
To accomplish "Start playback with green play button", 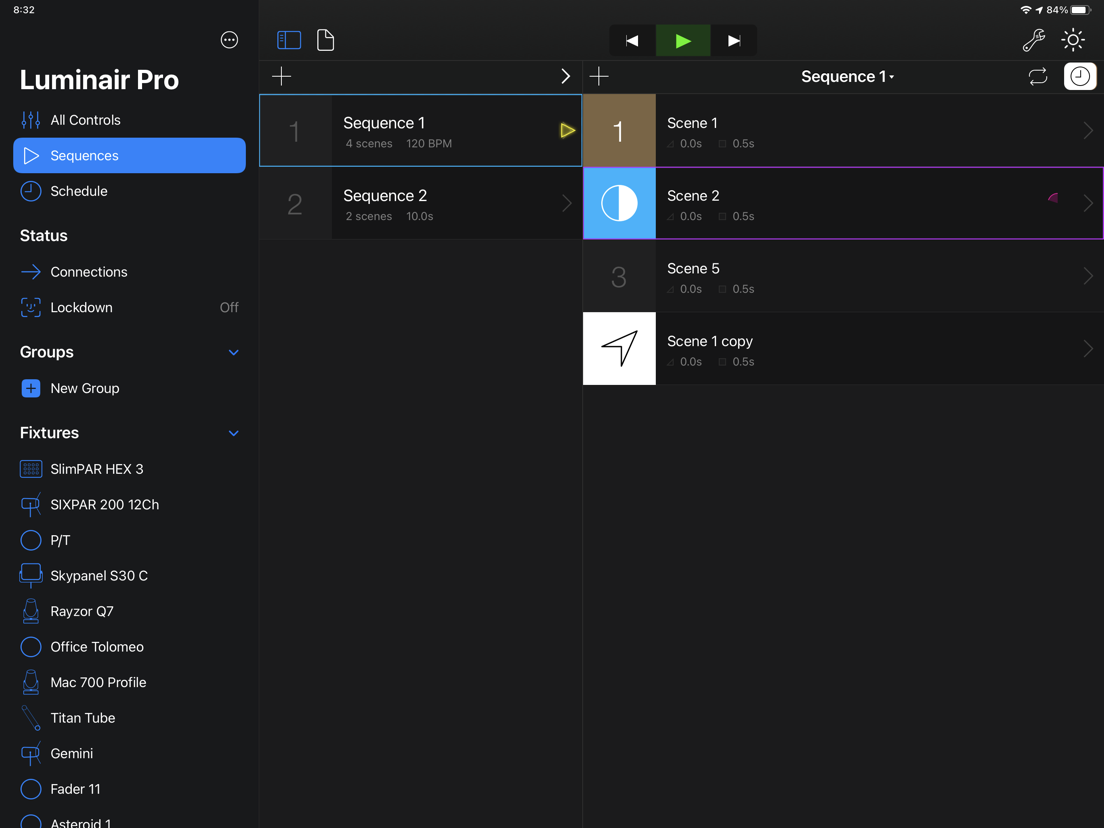I will coord(683,41).
